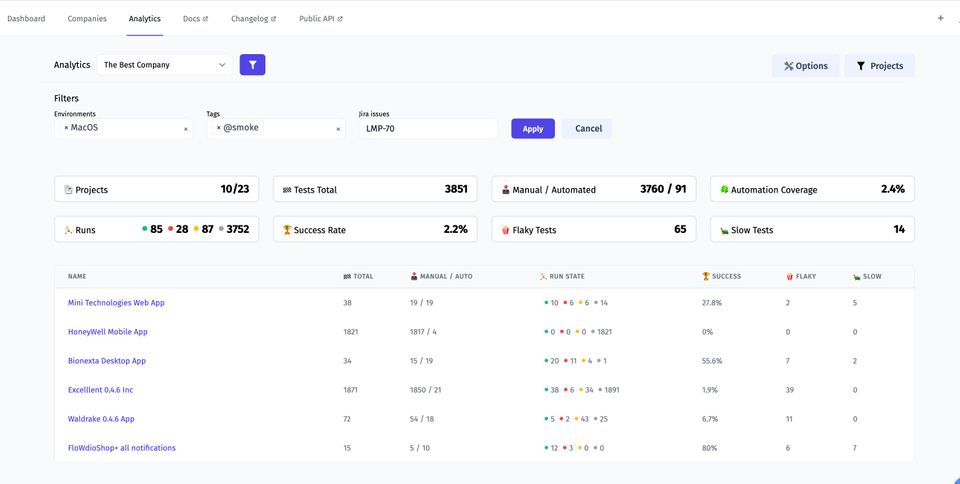Remove the @smoke tag chip
The width and height of the screenshot is (960, 484).
[219, 128]
